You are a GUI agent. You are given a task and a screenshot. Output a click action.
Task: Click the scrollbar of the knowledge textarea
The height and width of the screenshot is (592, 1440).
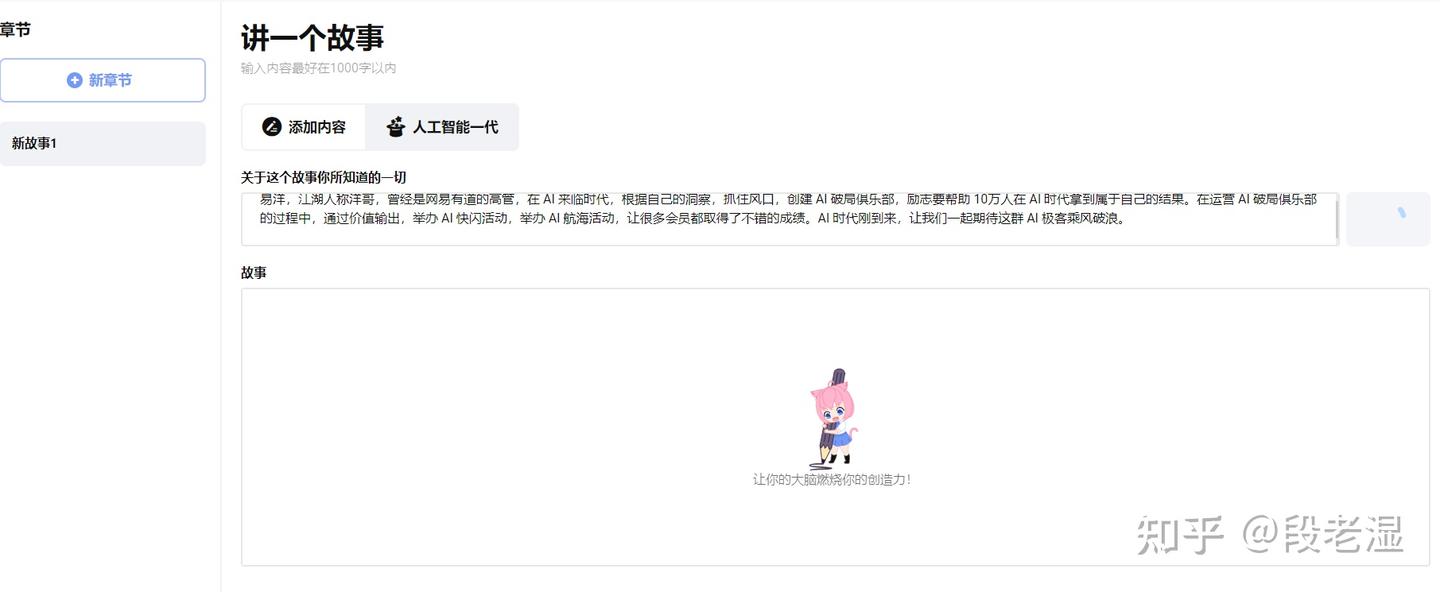tap(1336, 219)
